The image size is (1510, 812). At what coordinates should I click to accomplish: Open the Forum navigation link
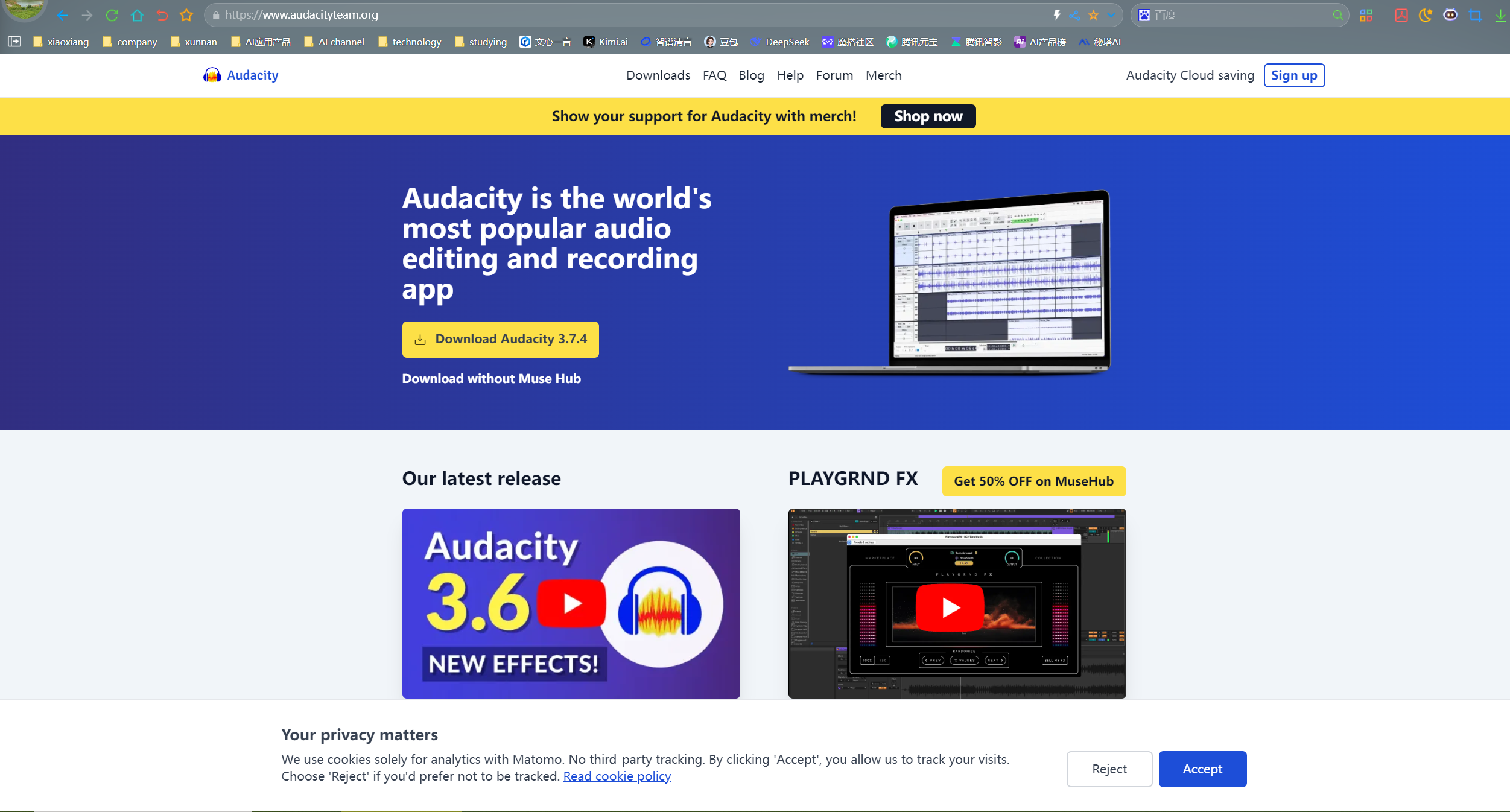(834, 75)
